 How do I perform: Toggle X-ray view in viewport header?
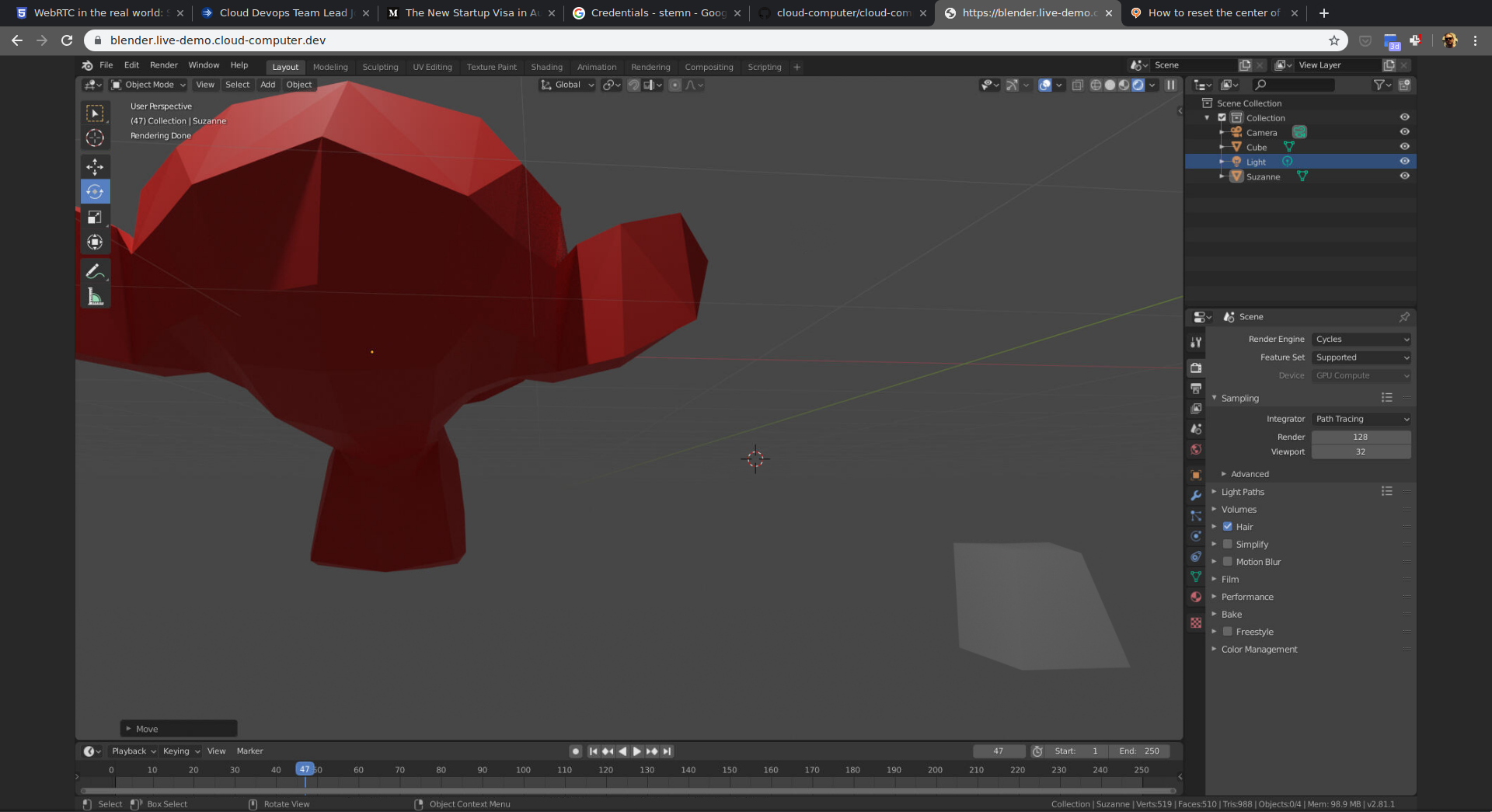(1077, 85)
